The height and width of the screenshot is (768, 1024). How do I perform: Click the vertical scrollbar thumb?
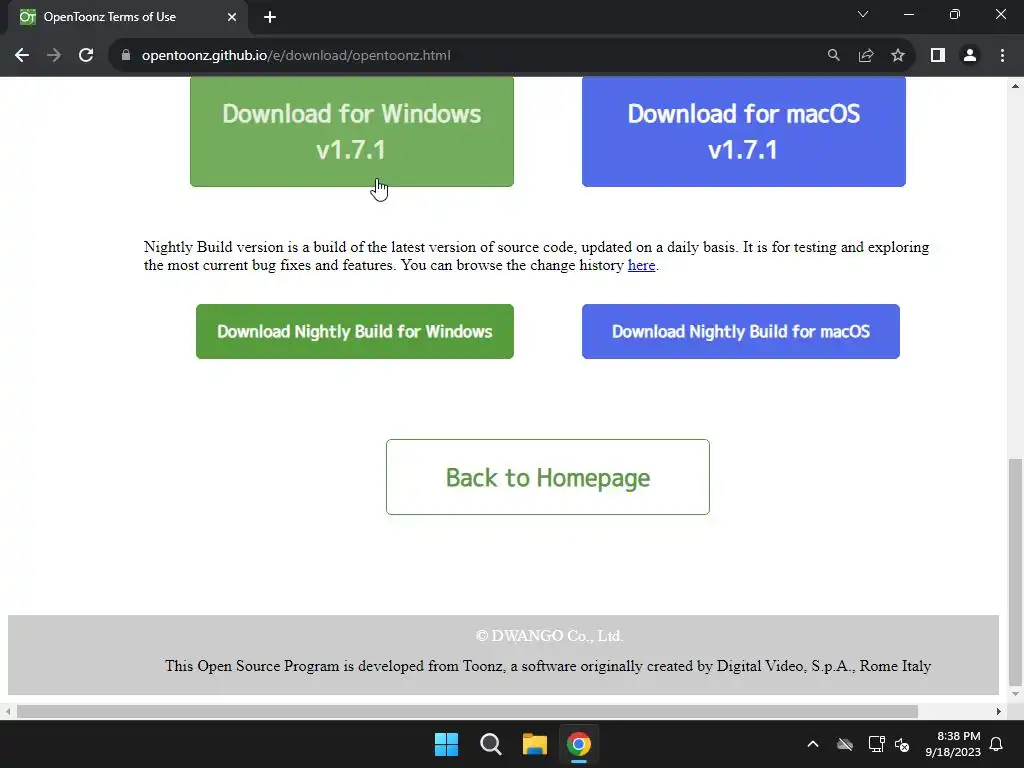(1015, 571)
